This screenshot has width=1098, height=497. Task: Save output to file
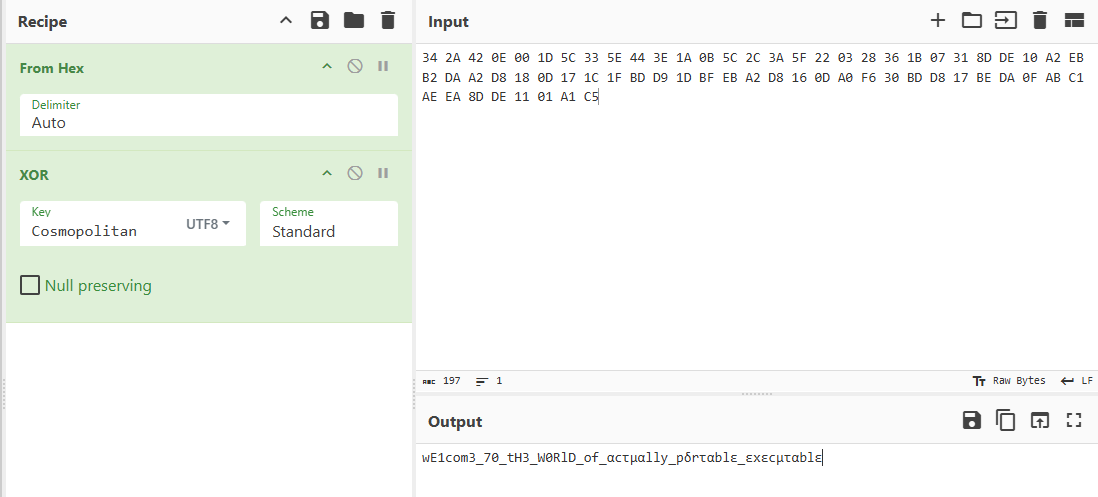[972, 420]
